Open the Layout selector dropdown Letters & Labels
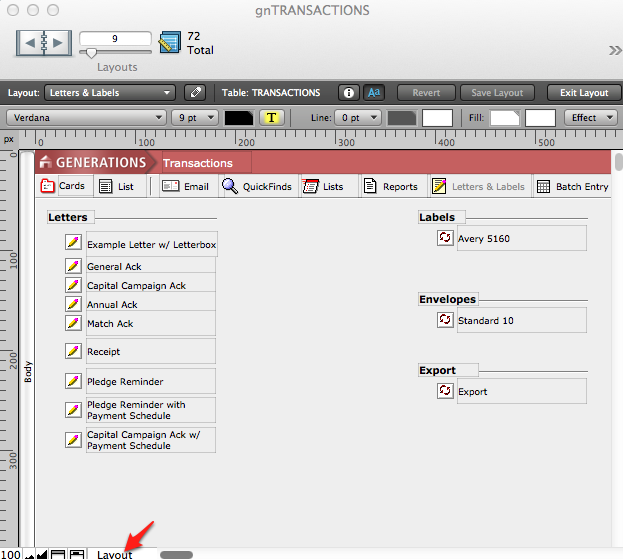The height and width of the screenshot is (559, 623). pyautogui.click(x=112, y=93)
